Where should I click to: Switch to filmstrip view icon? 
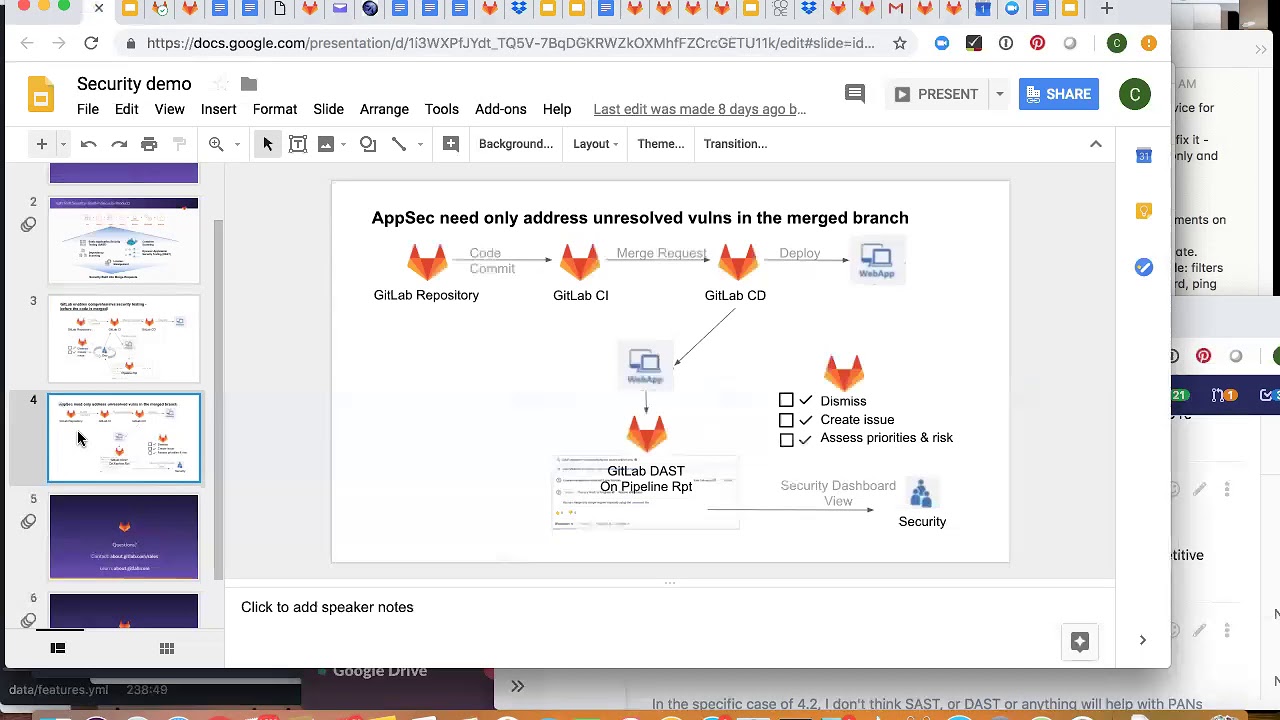pos(58,648)
